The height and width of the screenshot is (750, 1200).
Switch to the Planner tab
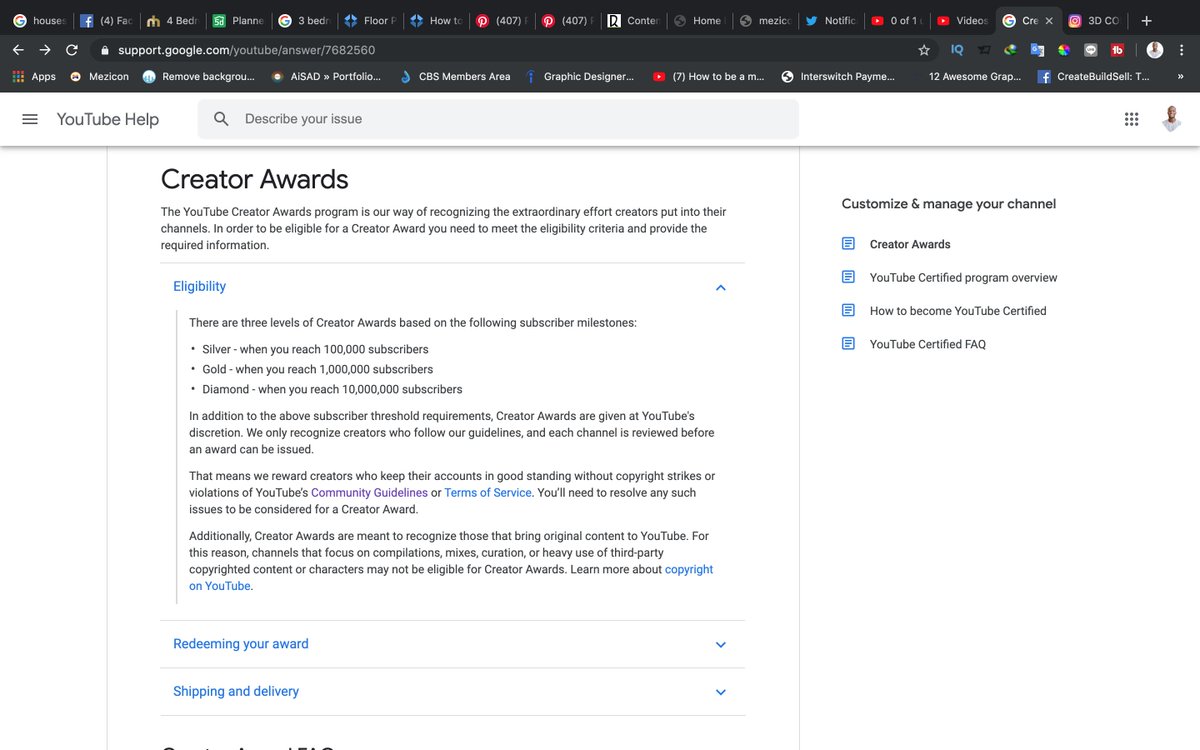(x=238, y=20)
